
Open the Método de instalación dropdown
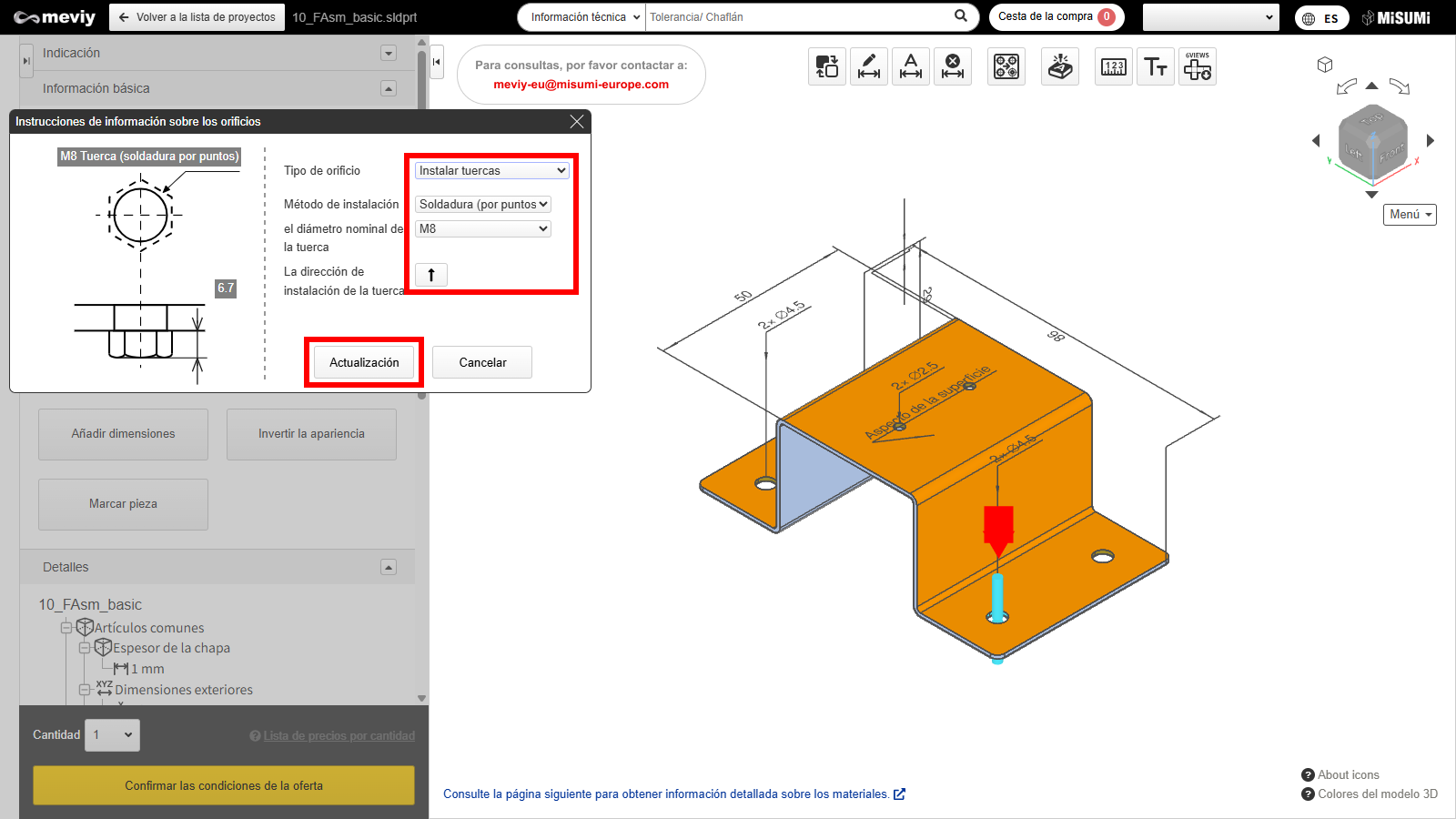[x=483, y=205]
